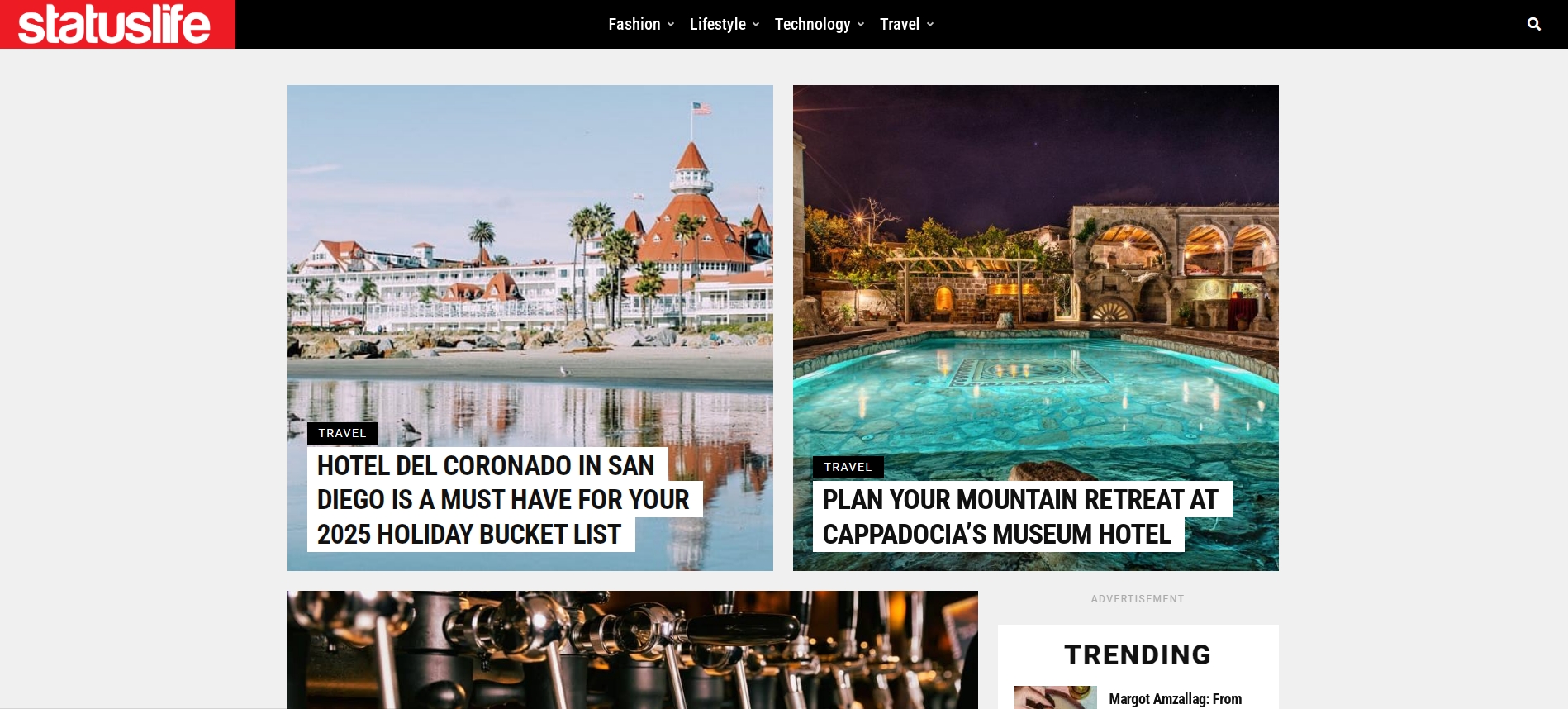Select the Technology navigation item

[x=812, y=24]
